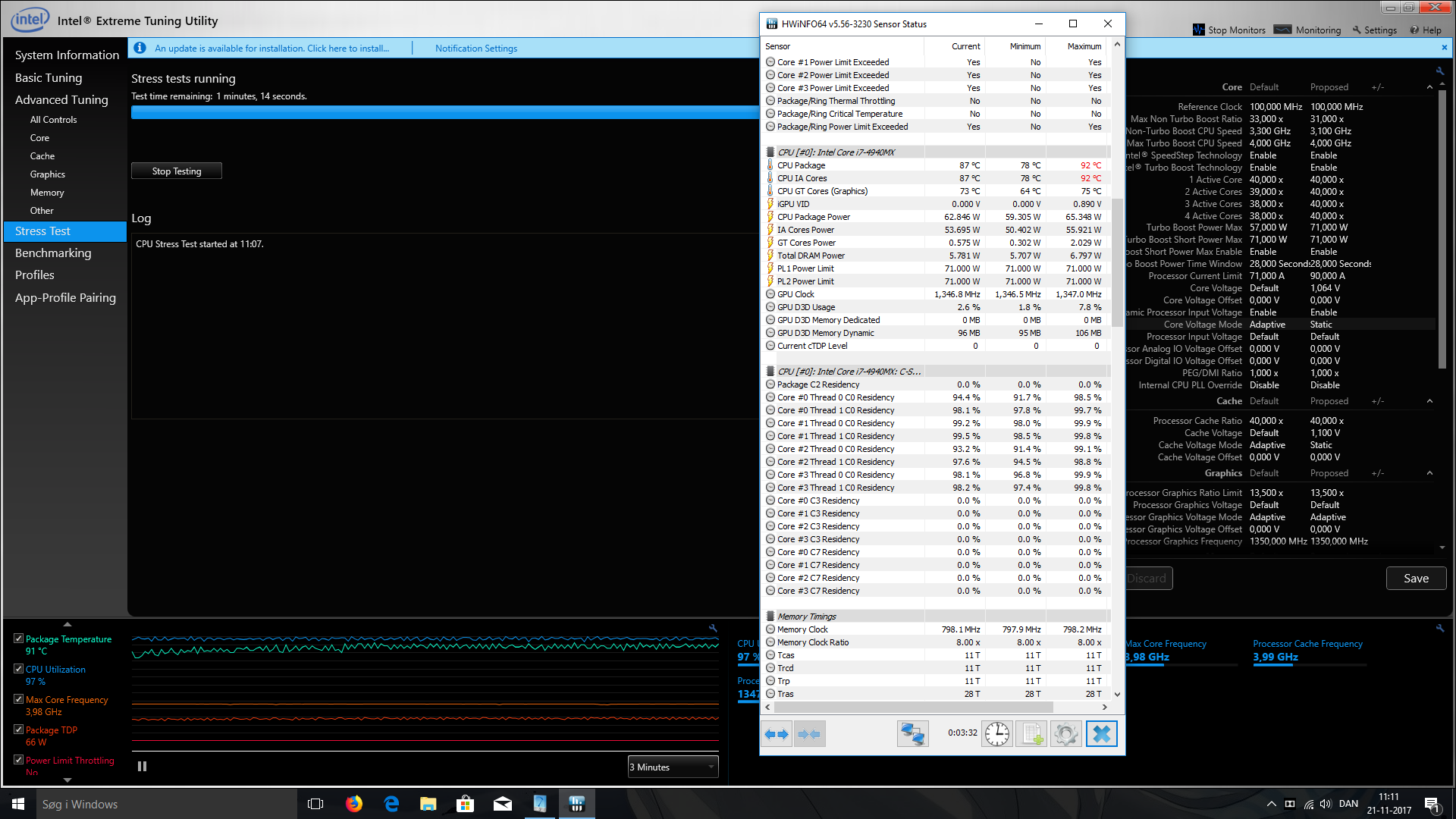Click the Windows search box
Image resolution: width=1456 pixels, height=819 pixels.
(166, 804)
